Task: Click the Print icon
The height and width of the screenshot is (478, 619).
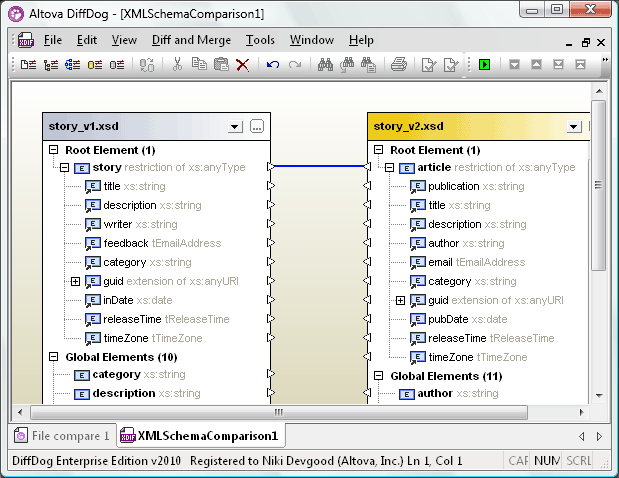Action: [399, 64]
